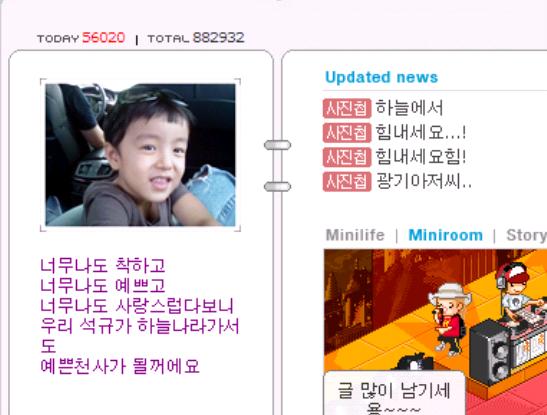547x415 pixels.
Task: Switch to the Minilife tab
Action: pyautogui.click(x=355, y=235)
